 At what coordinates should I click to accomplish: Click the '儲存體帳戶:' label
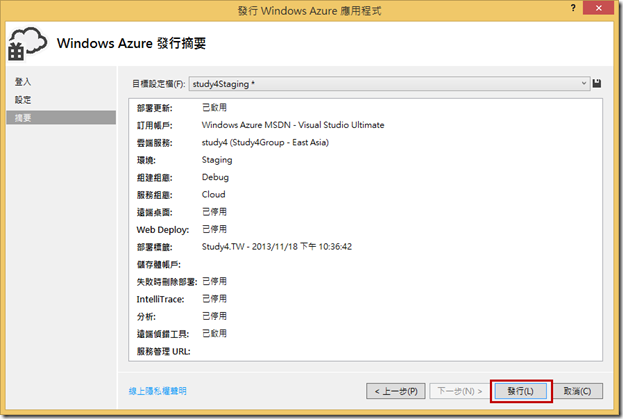point(159,265)
